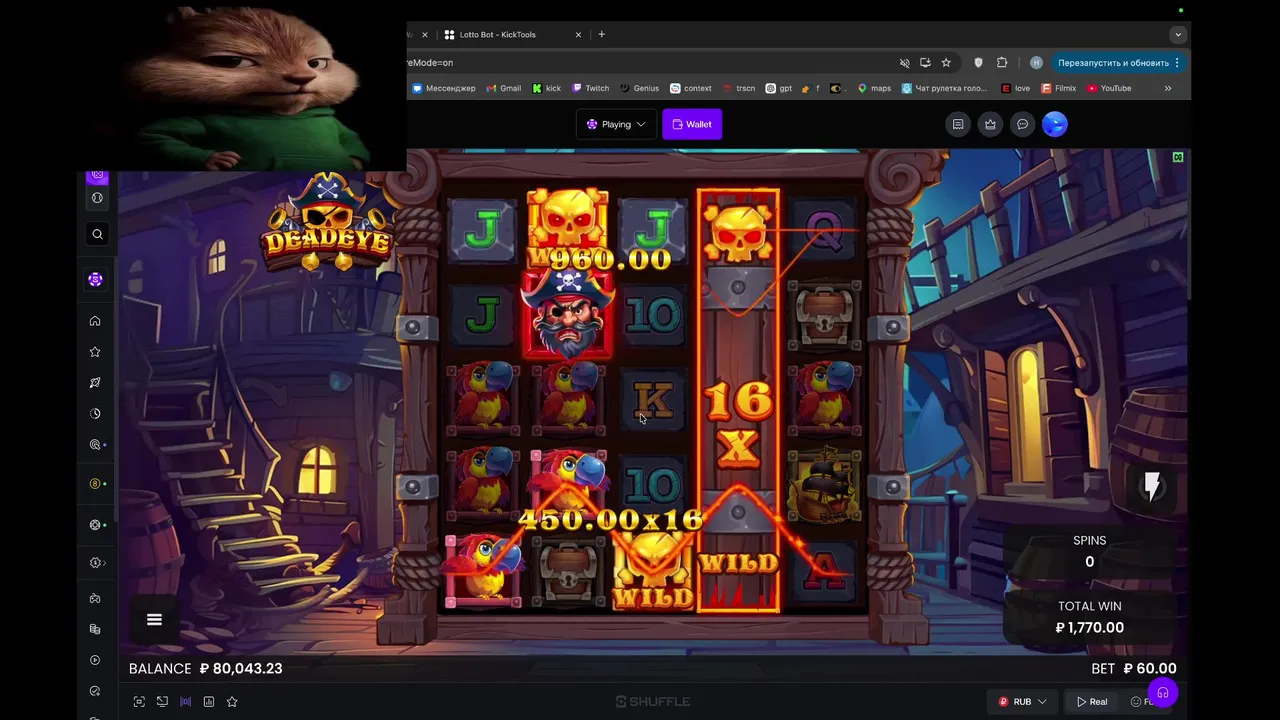This screenshot has height=720, width=1280.
Task: Click the live stats bars icon
Action: pyautogui.click(x=185, y=702)
